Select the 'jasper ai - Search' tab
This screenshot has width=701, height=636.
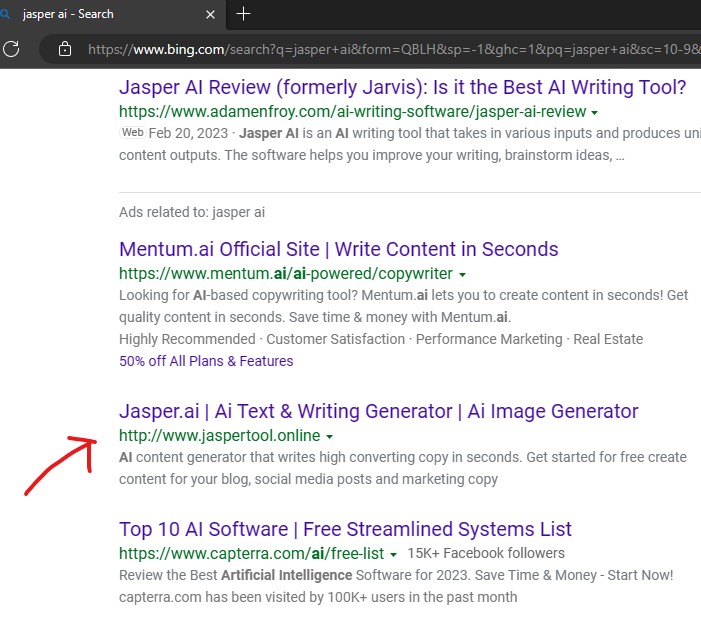pyautogui.click(x=113, y=14)
